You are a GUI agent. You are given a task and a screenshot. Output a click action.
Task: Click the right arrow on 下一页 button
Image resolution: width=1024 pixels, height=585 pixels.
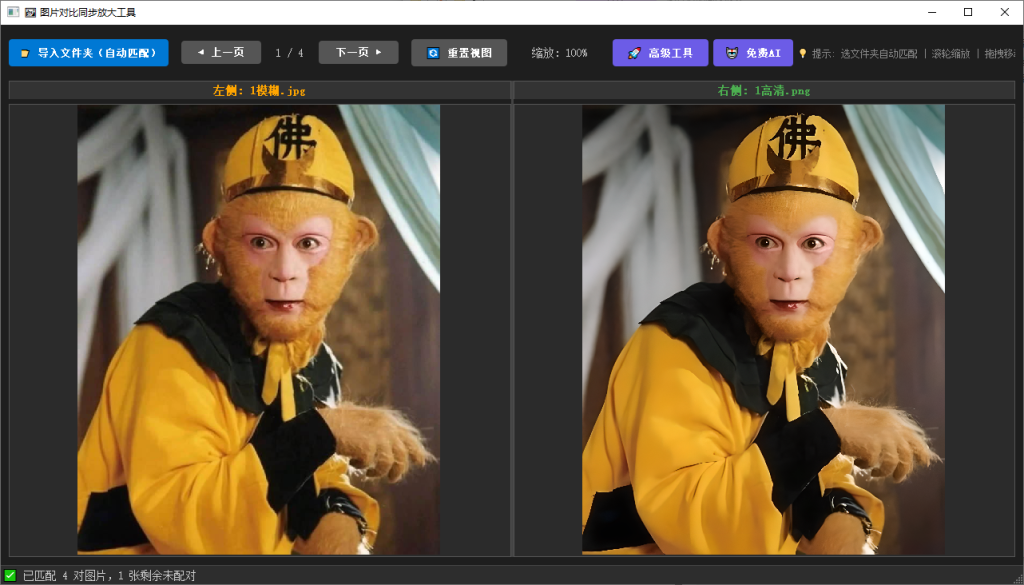tap(378, 52)
